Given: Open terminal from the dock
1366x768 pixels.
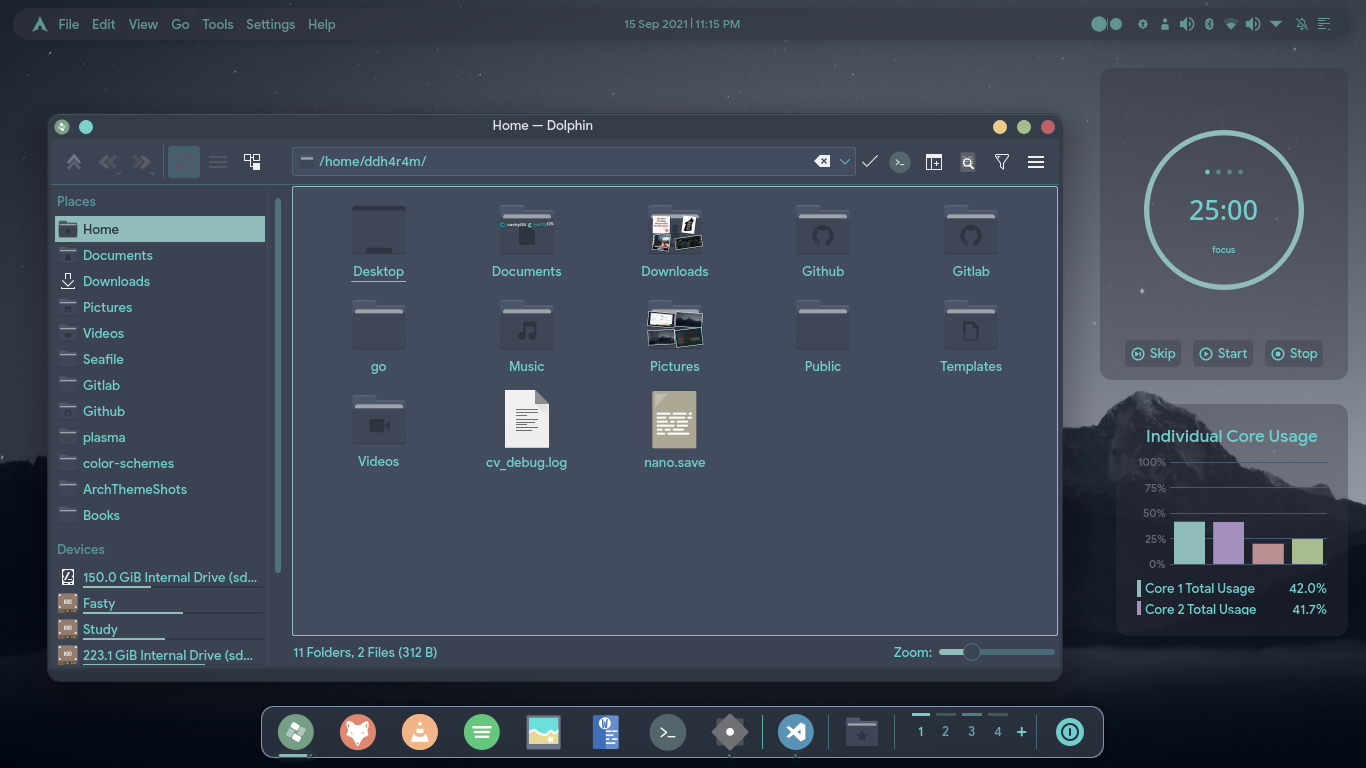Looking at the screenshot, I should point(668,733).
